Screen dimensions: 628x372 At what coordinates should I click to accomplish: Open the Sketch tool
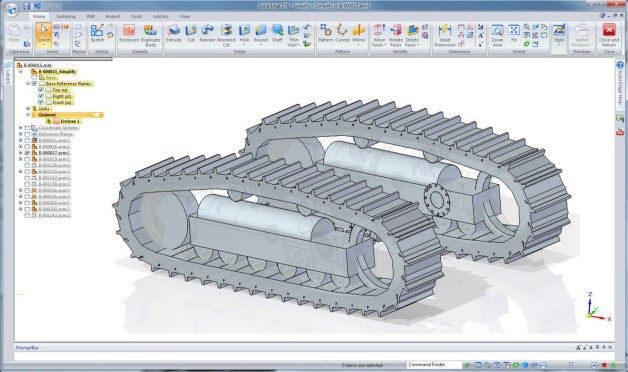click(97, 33)
